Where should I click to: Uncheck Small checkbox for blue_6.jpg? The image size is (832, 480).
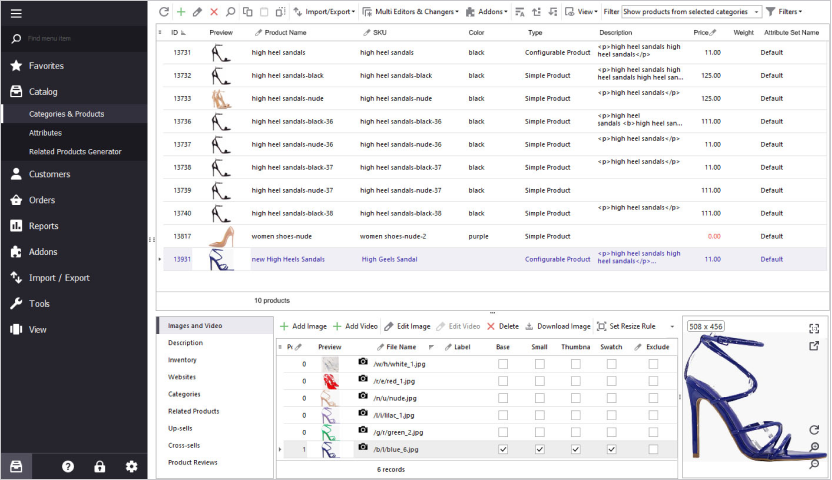point(539,450)
